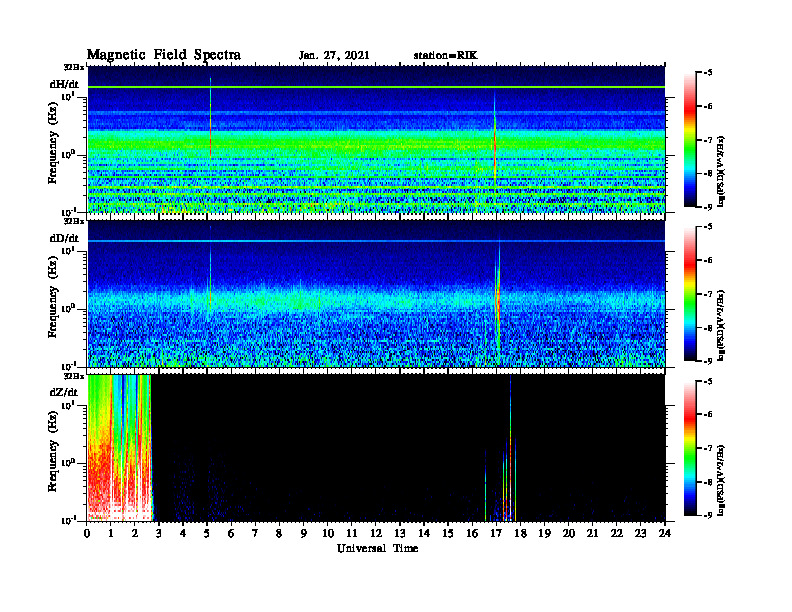
Task: Click hour 17 on the time axis
Action: point(496,534)
